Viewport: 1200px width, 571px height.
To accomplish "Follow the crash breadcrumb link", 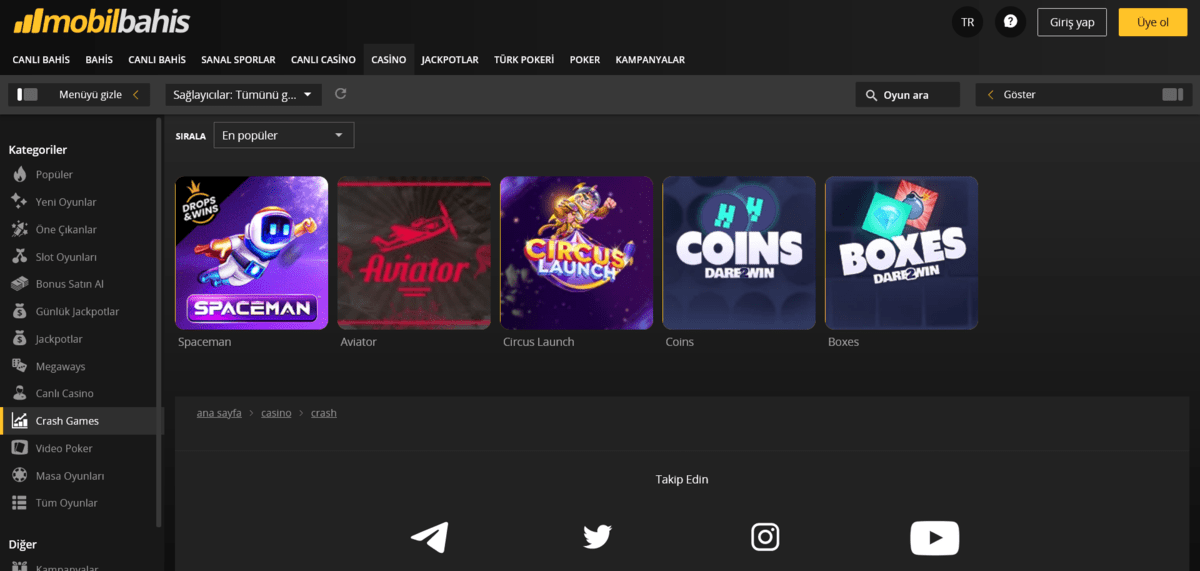I will pyautogui.click(x=324, y=412).
